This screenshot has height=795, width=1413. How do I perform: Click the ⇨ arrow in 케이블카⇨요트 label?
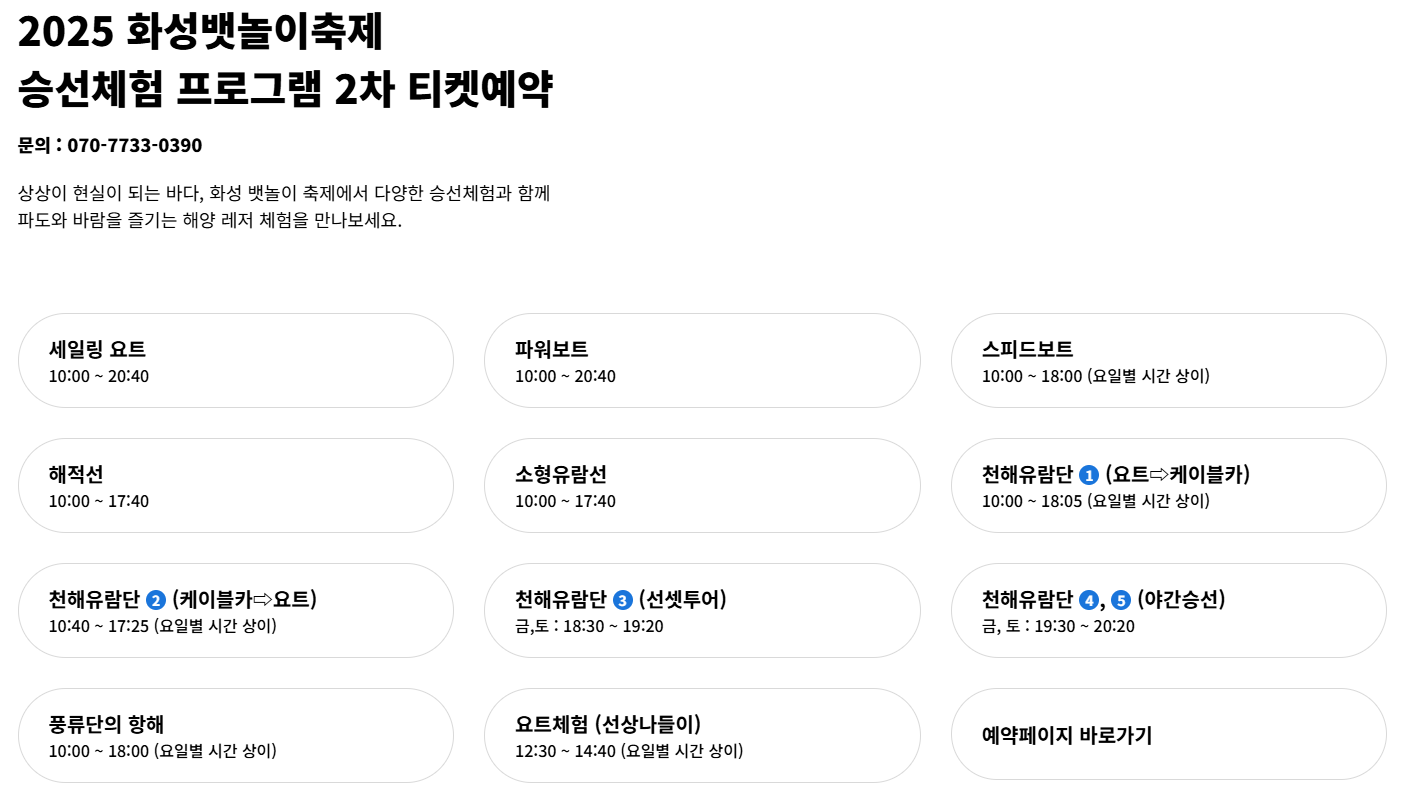click(262, 599)
